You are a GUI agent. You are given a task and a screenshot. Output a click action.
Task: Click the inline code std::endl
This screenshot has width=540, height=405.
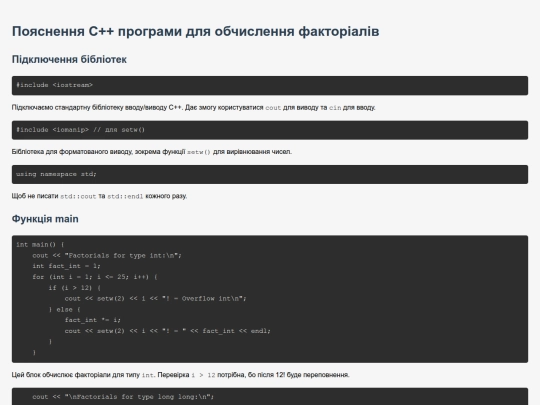125,196
